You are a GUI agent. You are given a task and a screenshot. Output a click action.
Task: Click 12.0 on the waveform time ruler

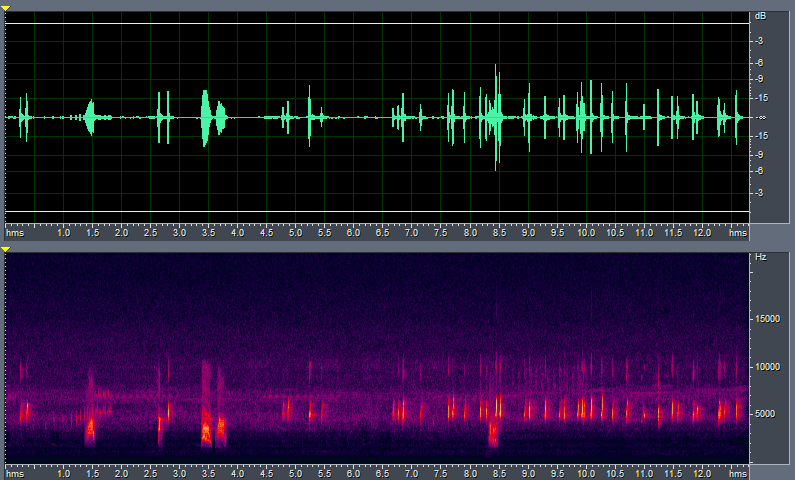[702, 233]
